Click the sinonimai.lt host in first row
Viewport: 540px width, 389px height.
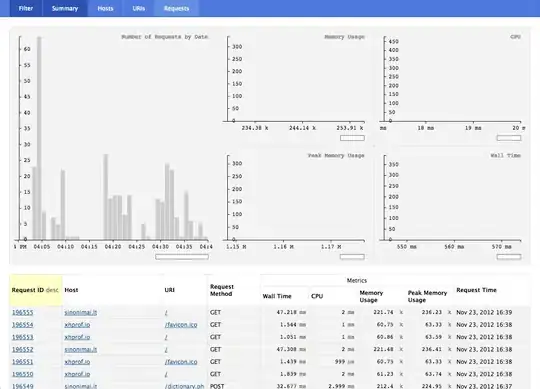tap(81, 313)
